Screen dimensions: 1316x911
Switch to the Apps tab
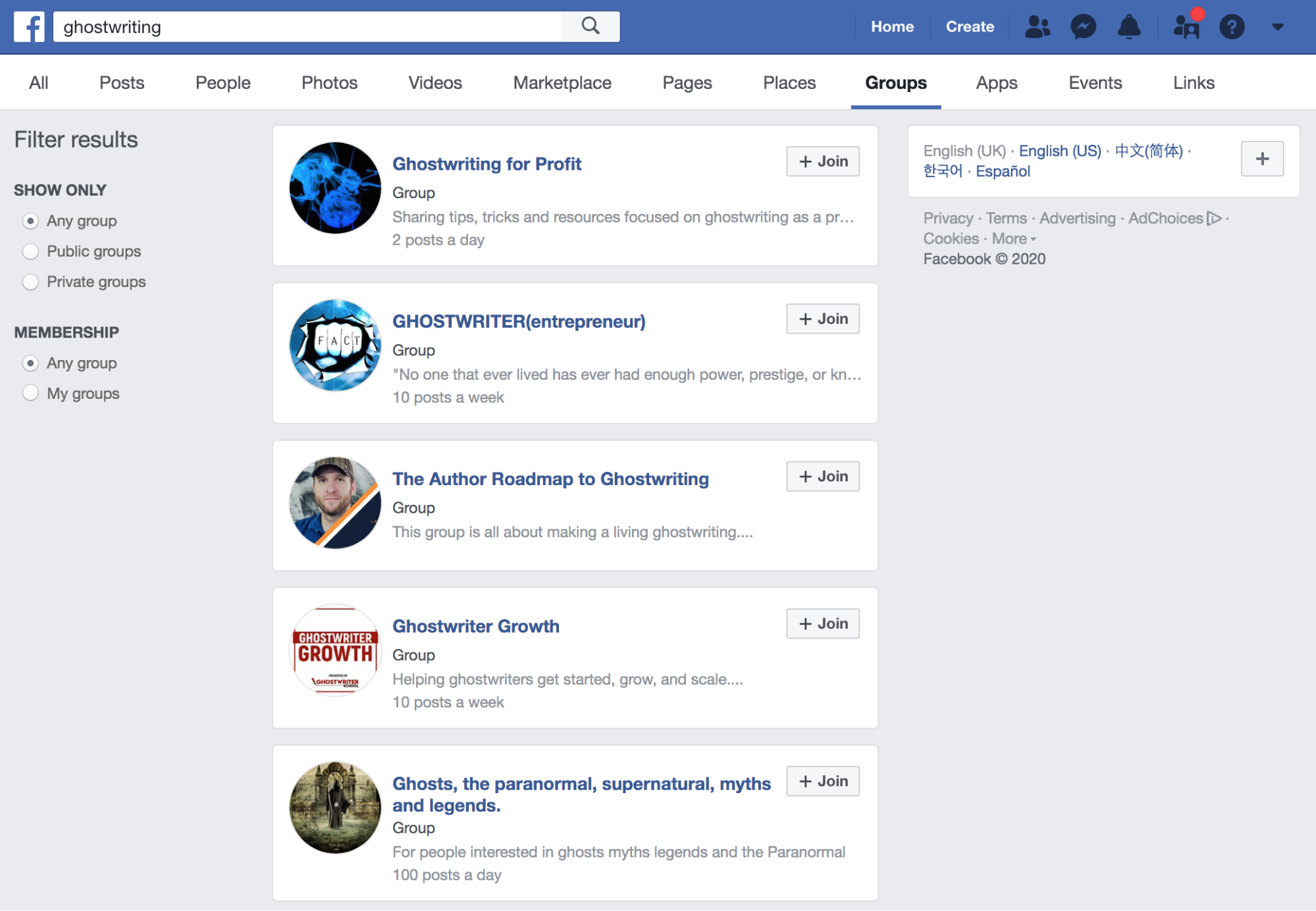(x=997, y=83)
